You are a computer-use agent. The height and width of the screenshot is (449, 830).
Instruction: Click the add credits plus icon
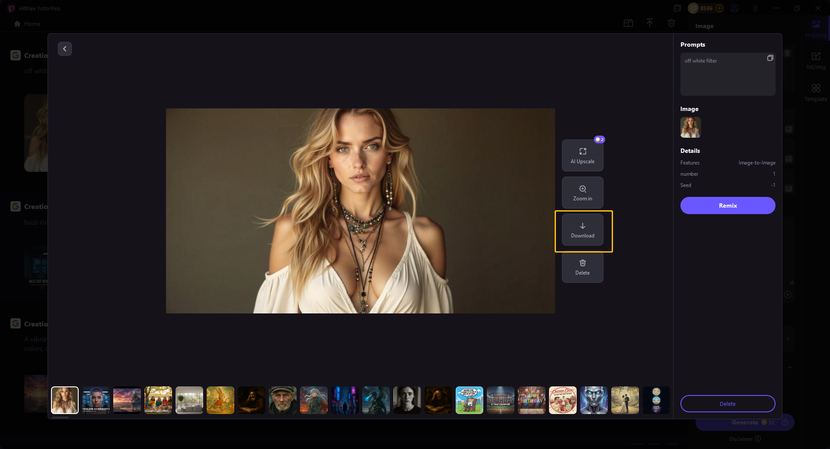tap(720, 8)
